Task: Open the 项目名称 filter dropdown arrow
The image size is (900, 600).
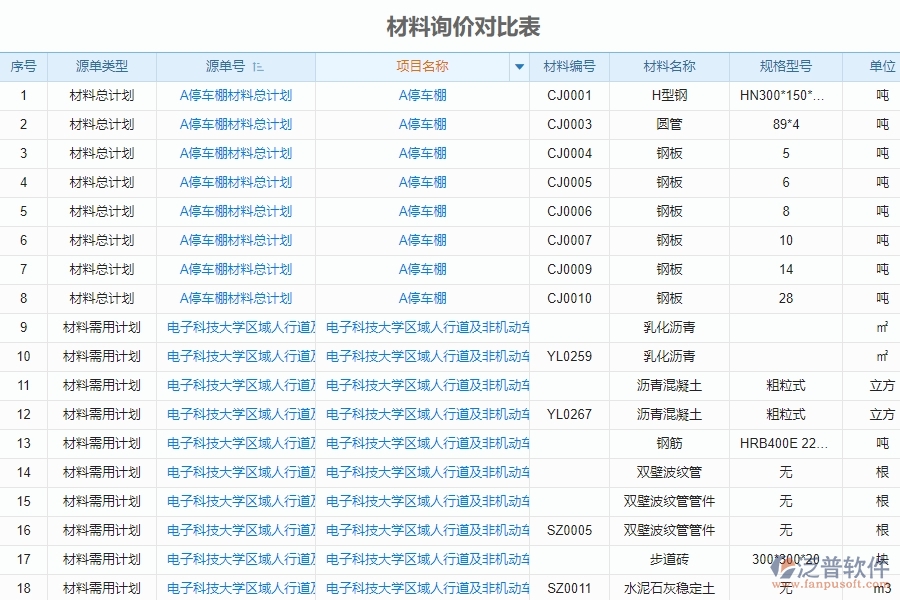Action: coord(520,66)
